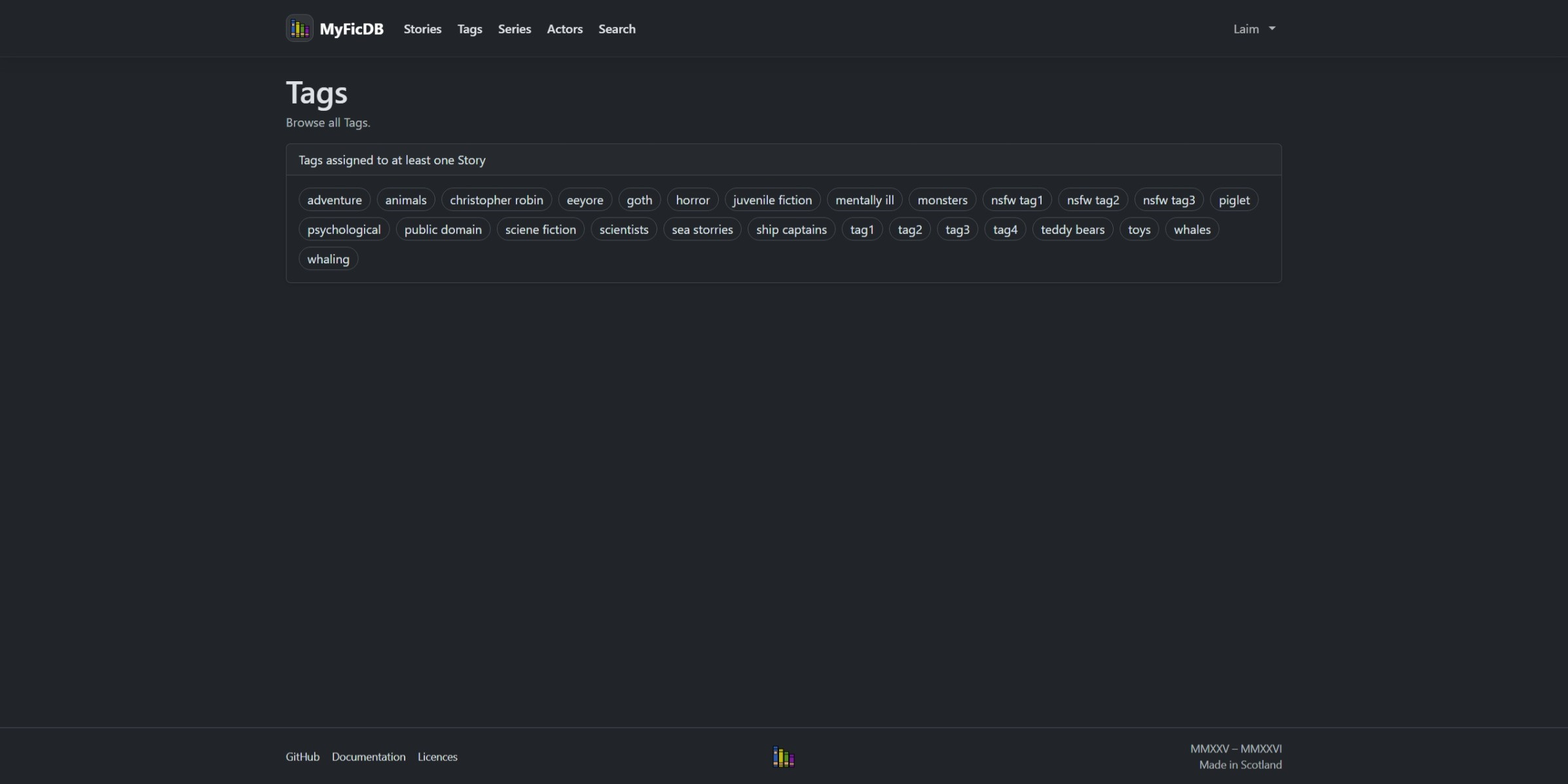Click the bookshelf icon in the footer

point(783,756)
